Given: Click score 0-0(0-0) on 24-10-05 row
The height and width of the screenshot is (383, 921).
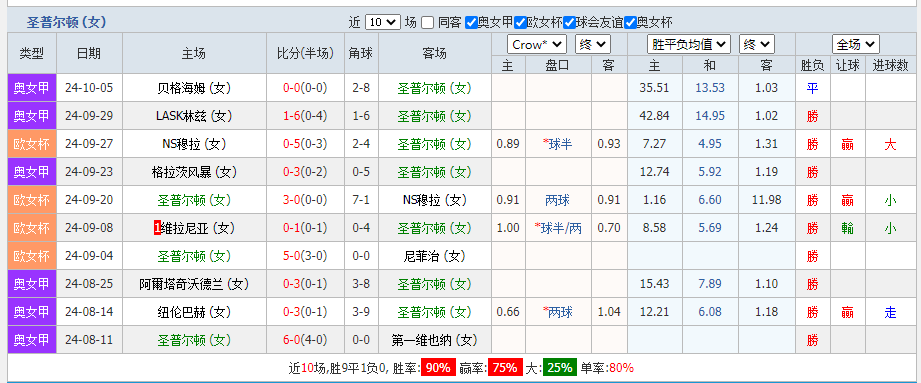Looking at the screenshot, I should (x=305, y=88).
